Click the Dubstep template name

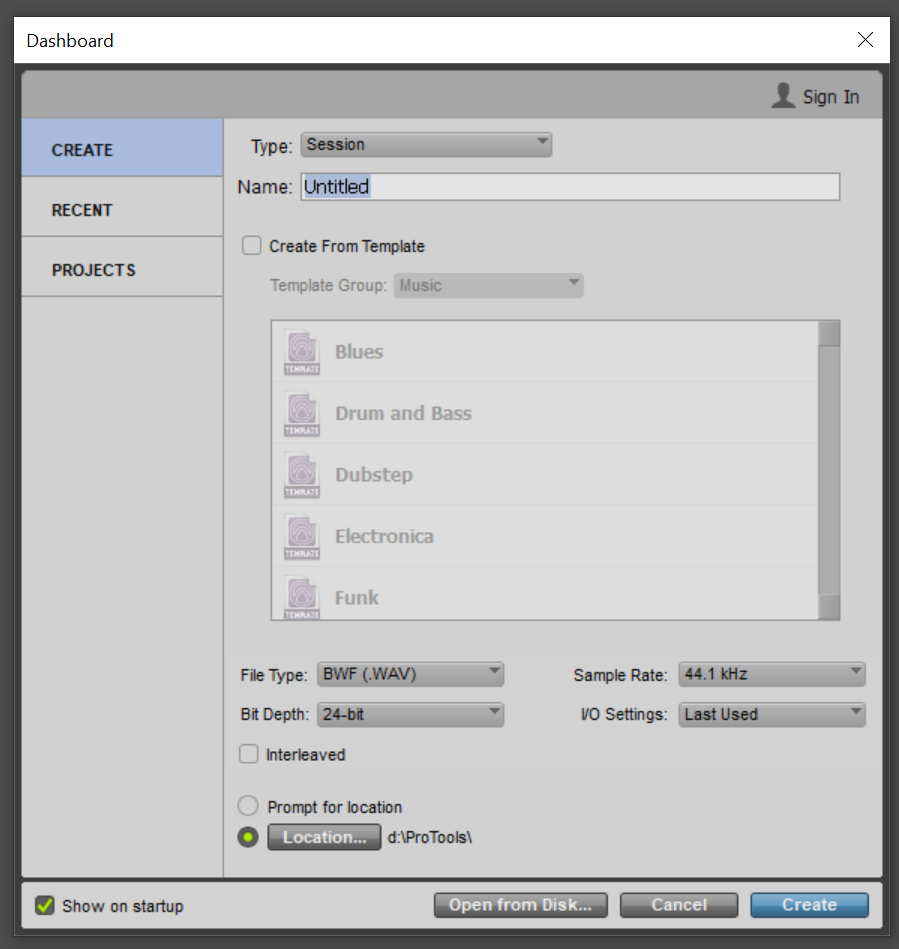(374, 475)
